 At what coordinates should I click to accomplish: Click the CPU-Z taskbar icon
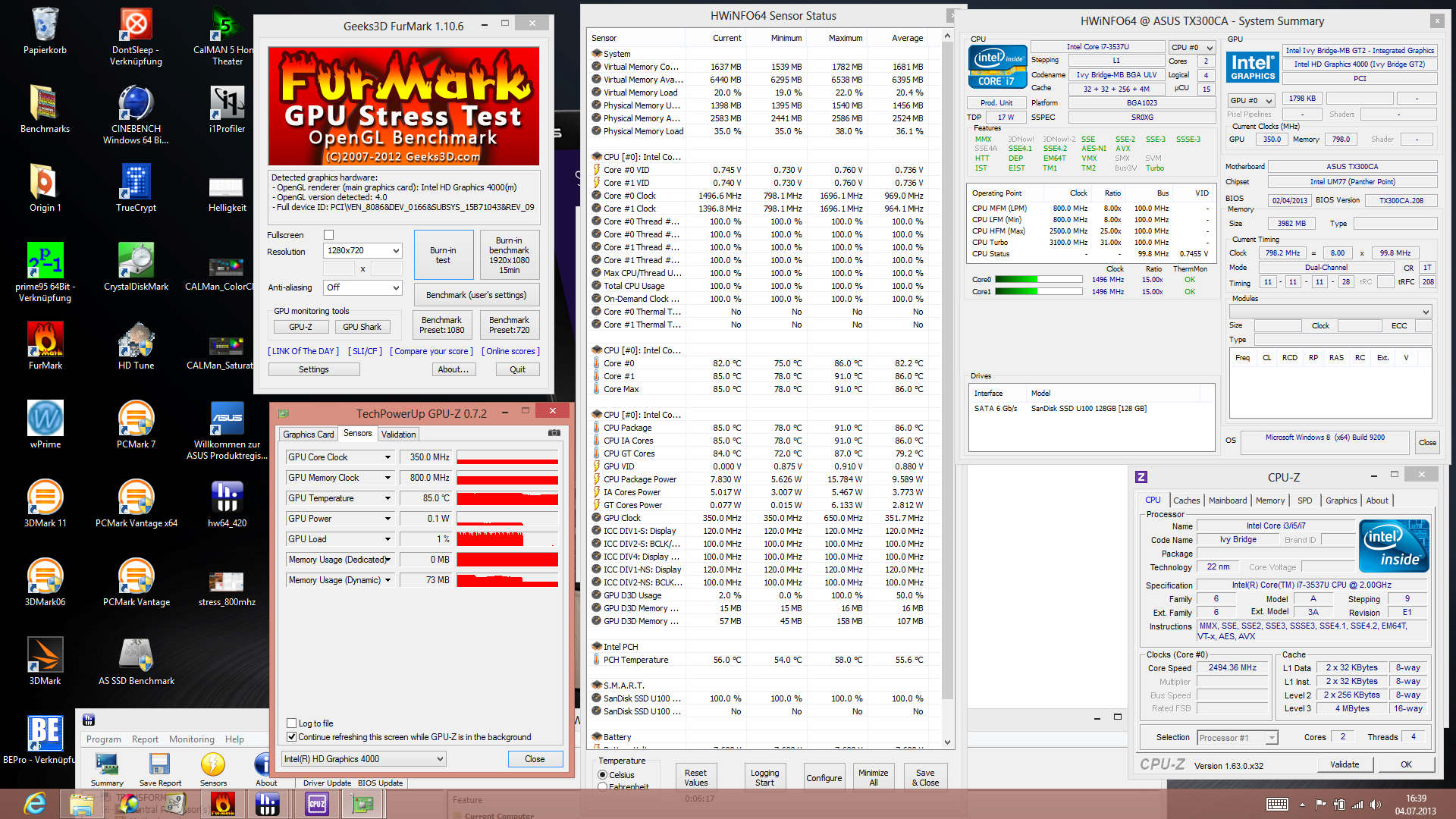(317, 803)
